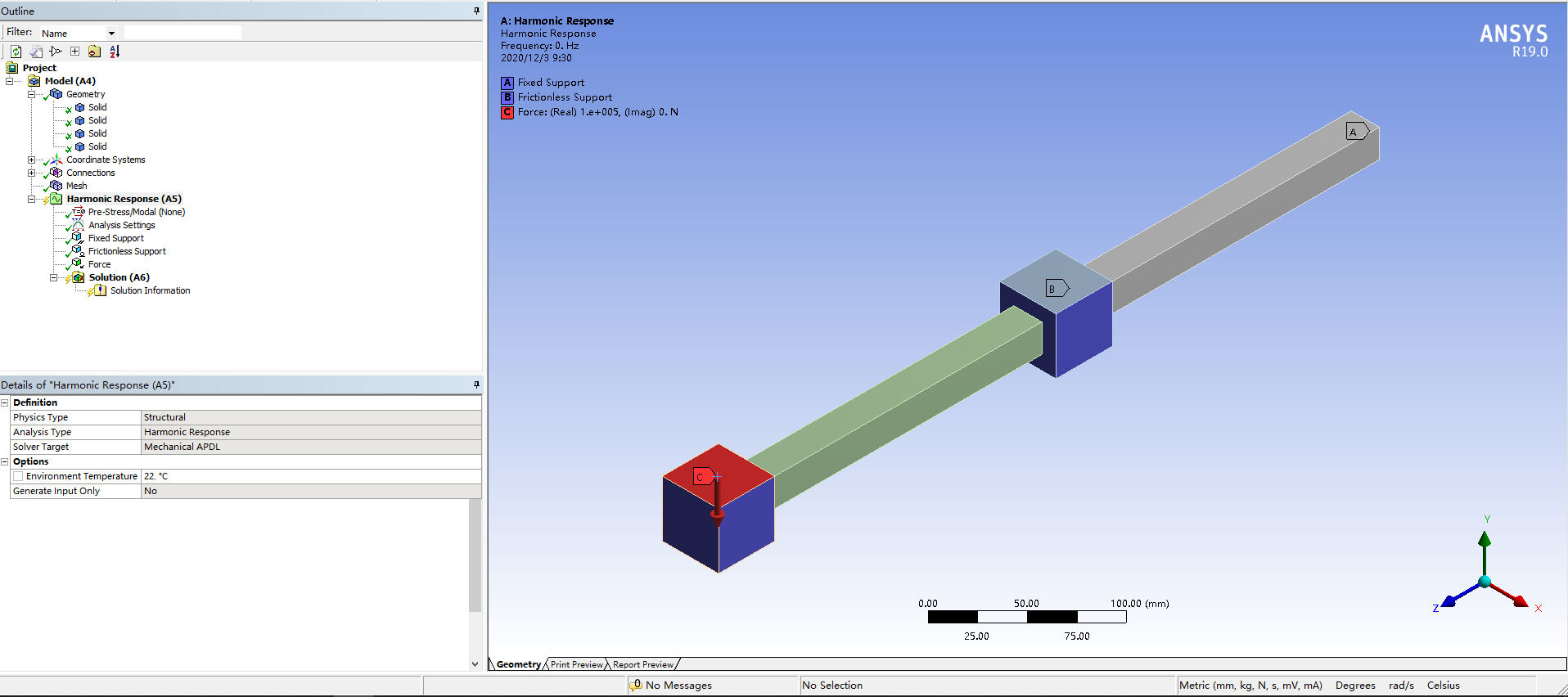Open the Filter Name dropdown
The width and height of the screenshot is (1568, 697).
pos(111,33)
